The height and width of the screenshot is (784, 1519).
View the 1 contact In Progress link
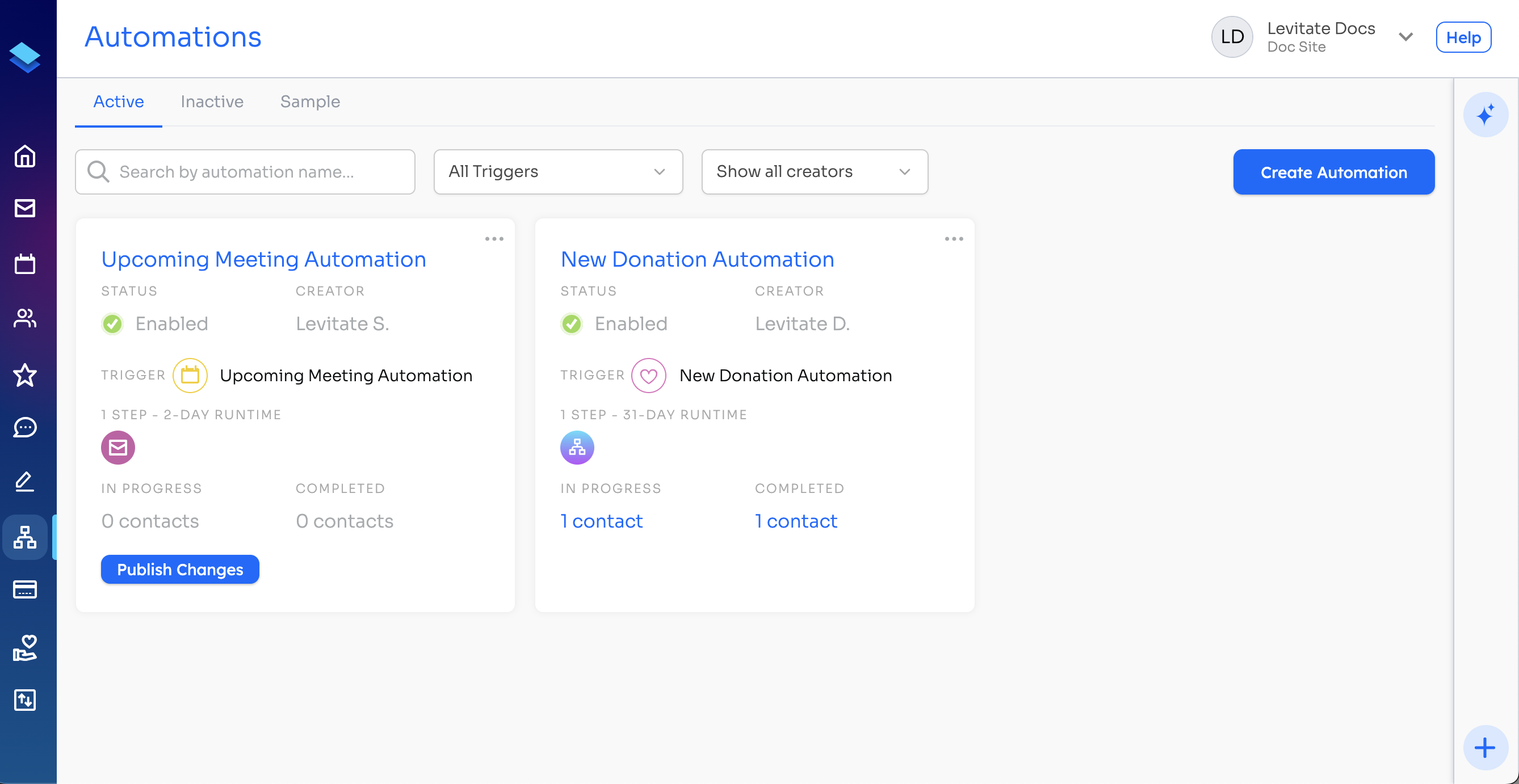601,521
